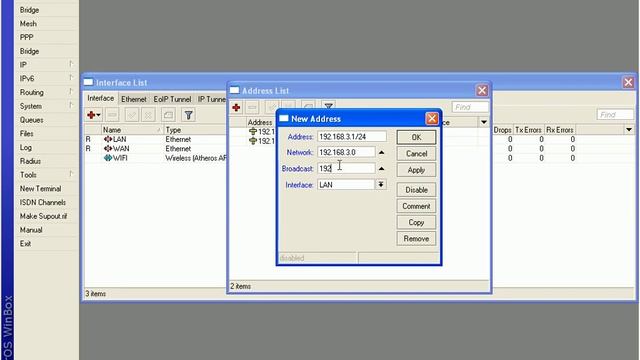Switch to the Ethernet tab

[133, 99]
